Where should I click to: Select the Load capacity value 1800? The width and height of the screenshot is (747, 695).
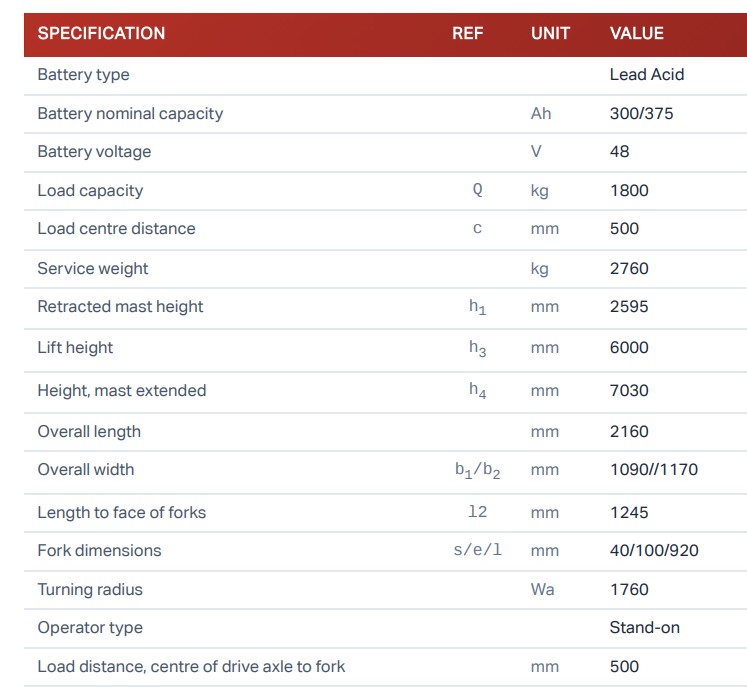(629, 191)
